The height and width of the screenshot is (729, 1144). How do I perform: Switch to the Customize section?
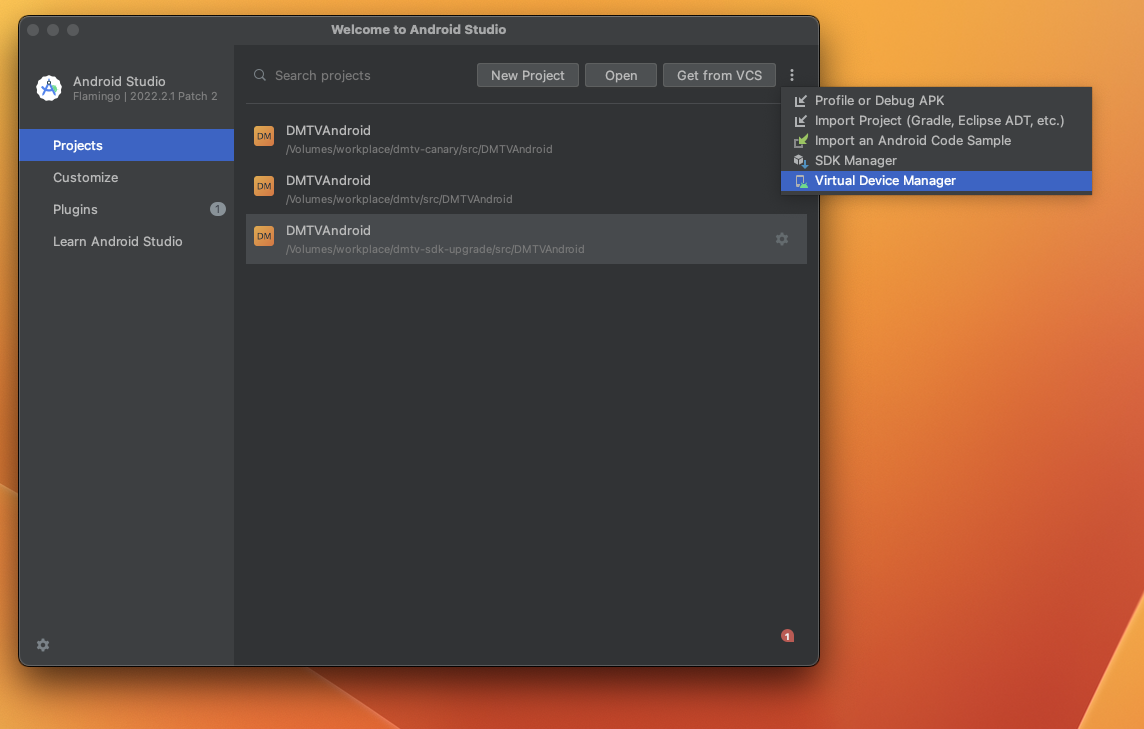(85, 177)
